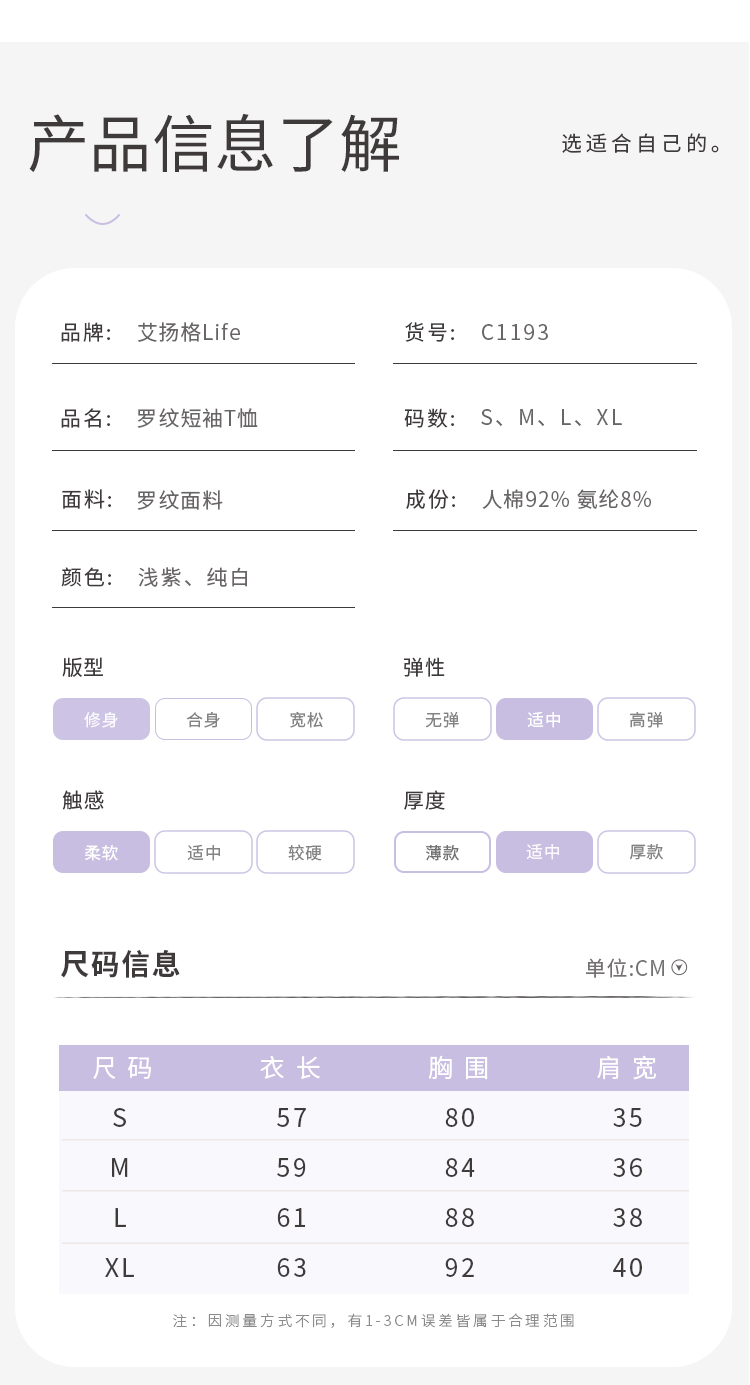Click the 衣长 column header
Viewport: 750px width, 1385px height.
coord(291,1068)
